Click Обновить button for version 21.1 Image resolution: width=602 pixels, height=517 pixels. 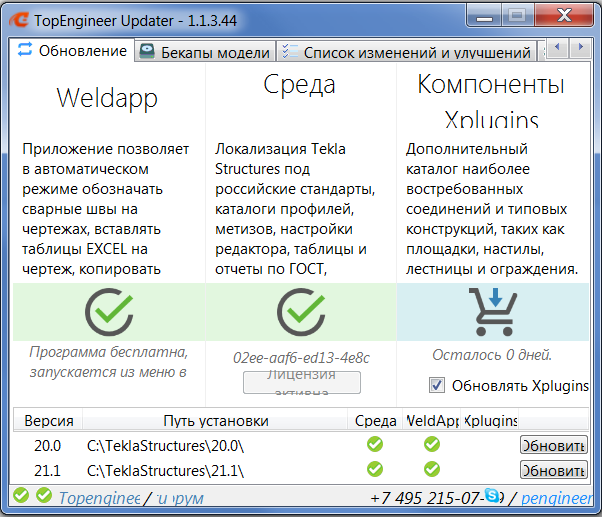click(x=554, y=470)
